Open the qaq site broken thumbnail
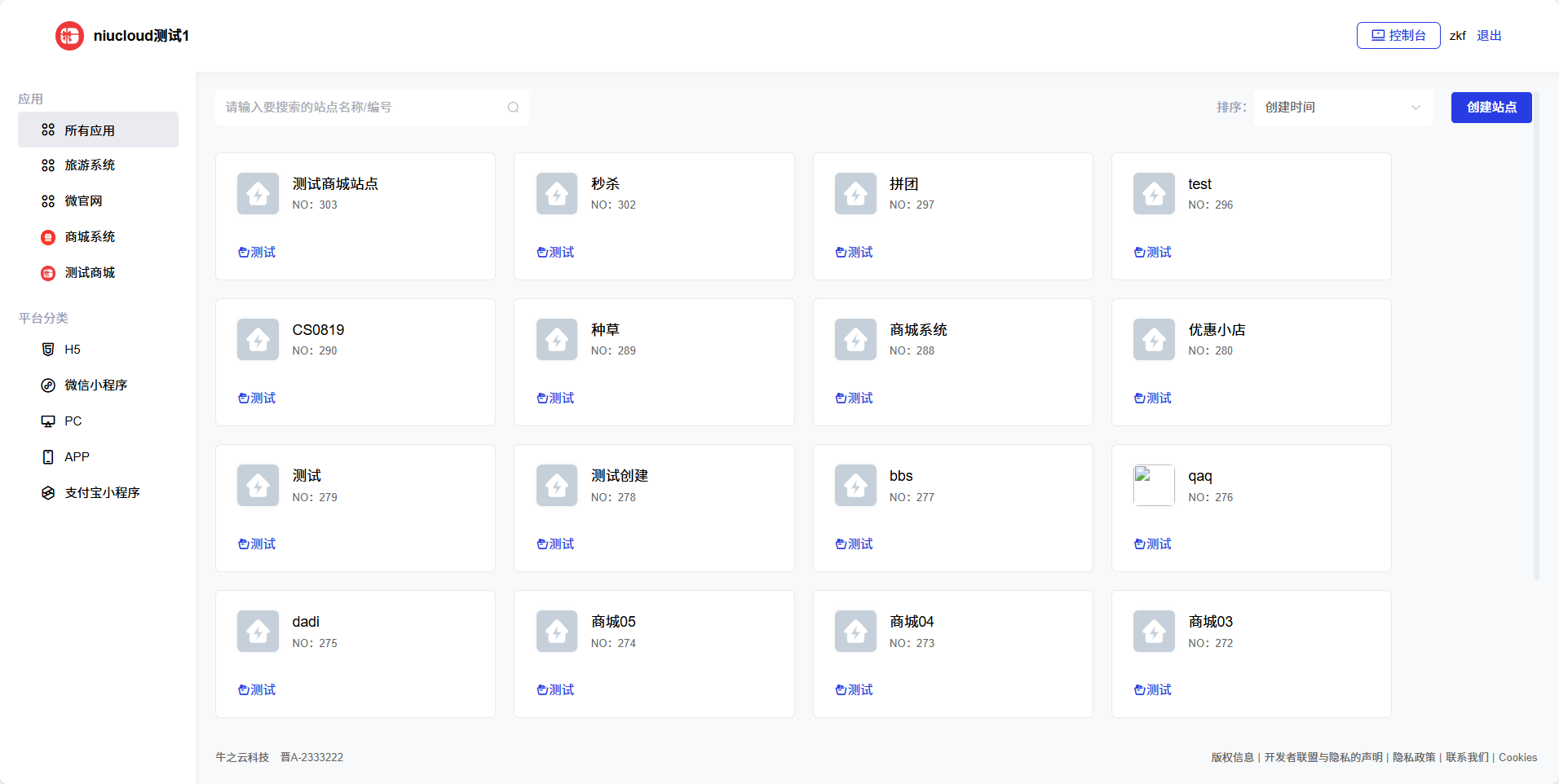1559x784 pixels. (x=1153, y=485)
